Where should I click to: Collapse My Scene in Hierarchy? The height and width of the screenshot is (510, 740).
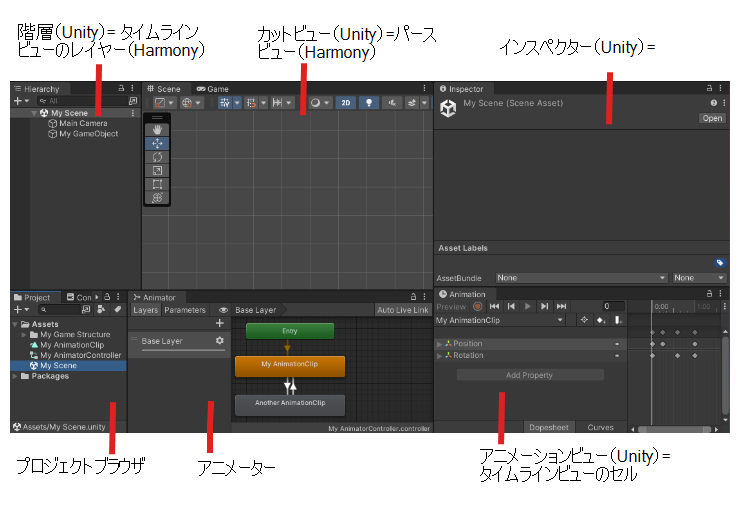34,113
